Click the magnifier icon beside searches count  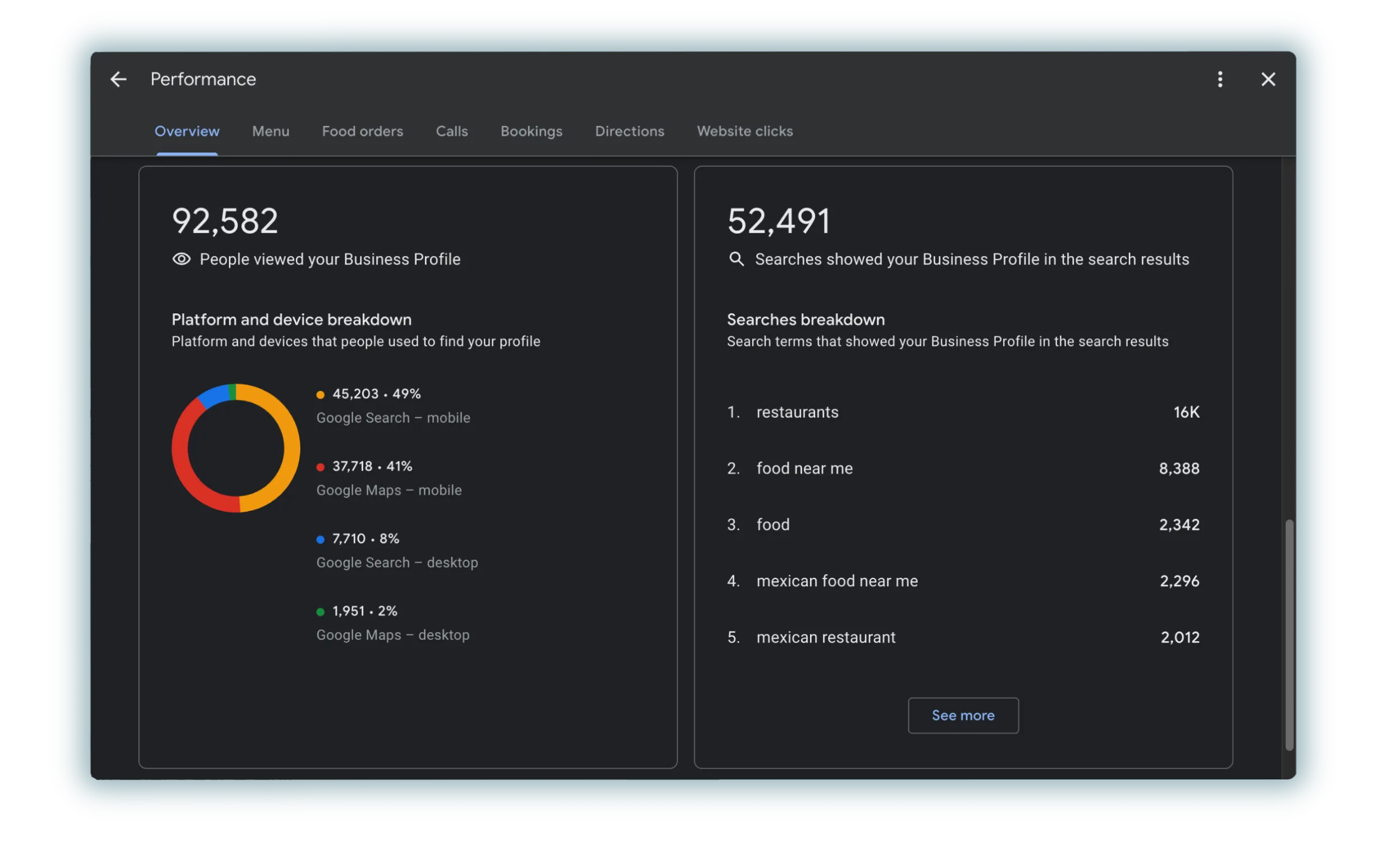click(x=736, y=259)
